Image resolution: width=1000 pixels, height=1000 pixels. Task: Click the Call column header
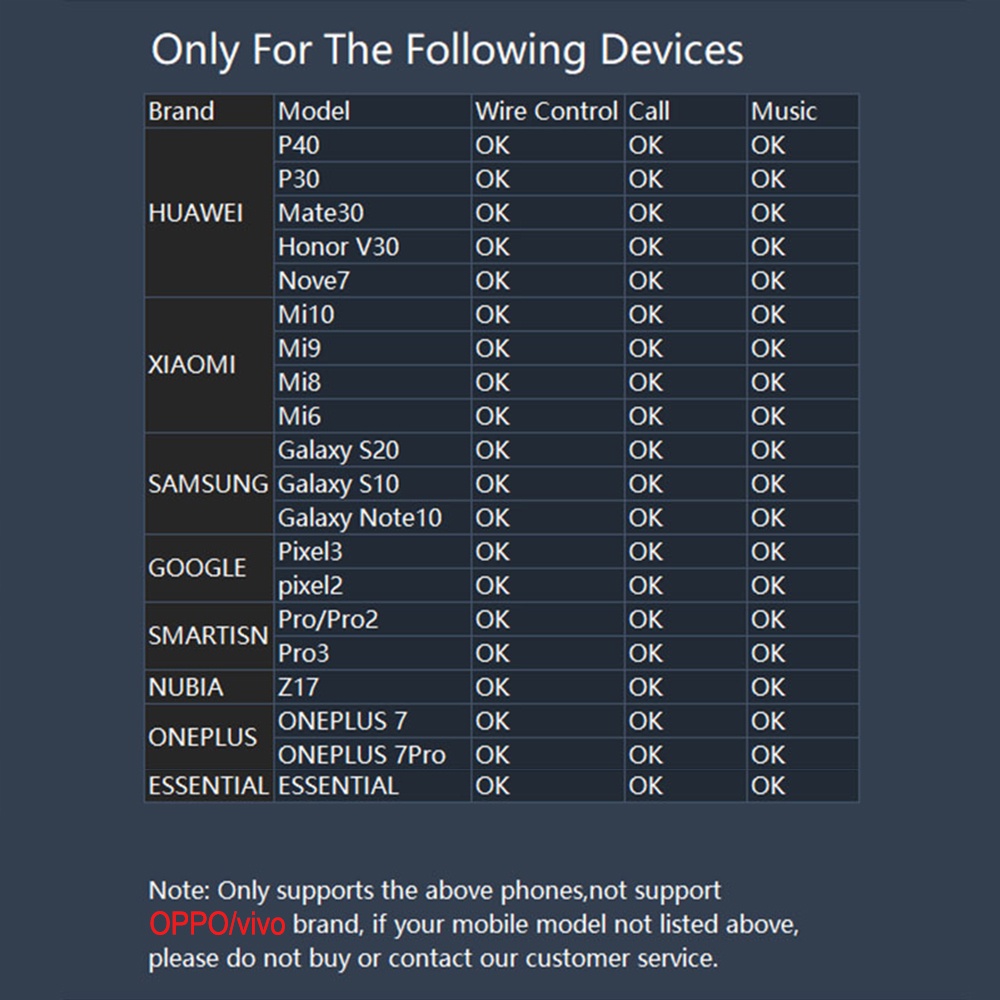686,111
